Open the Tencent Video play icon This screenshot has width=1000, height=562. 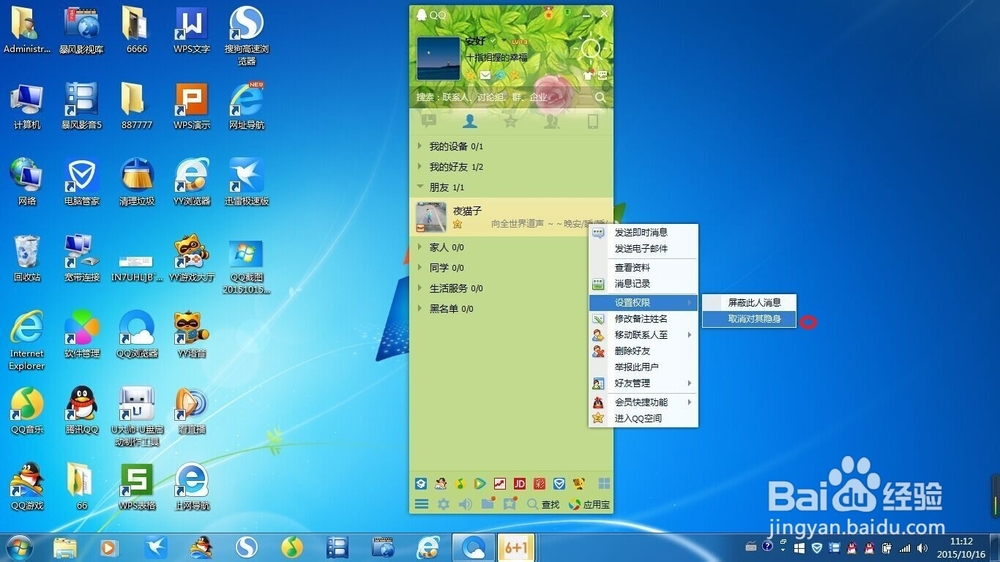480,484
